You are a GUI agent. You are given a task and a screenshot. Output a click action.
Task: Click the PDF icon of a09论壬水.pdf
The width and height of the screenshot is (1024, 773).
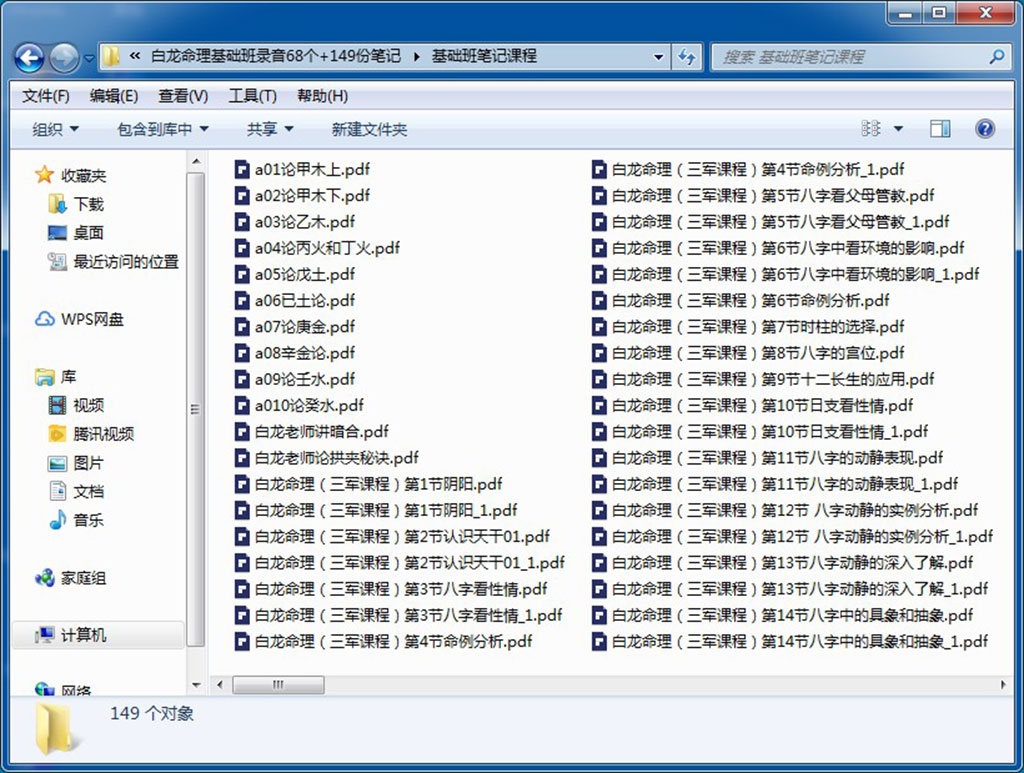pyautogui.click(x=242, y=379)
